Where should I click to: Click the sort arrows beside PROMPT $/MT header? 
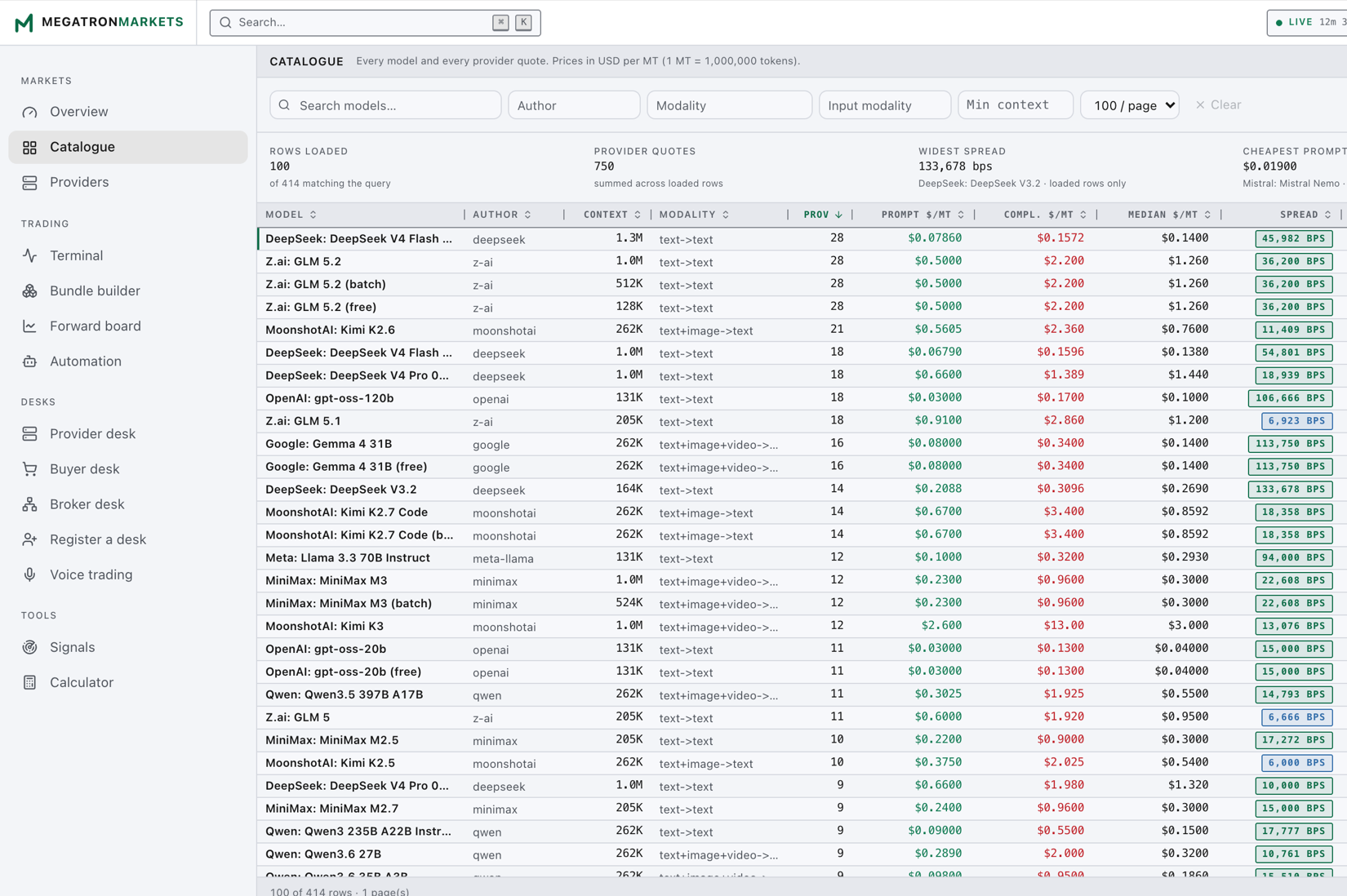961,215
